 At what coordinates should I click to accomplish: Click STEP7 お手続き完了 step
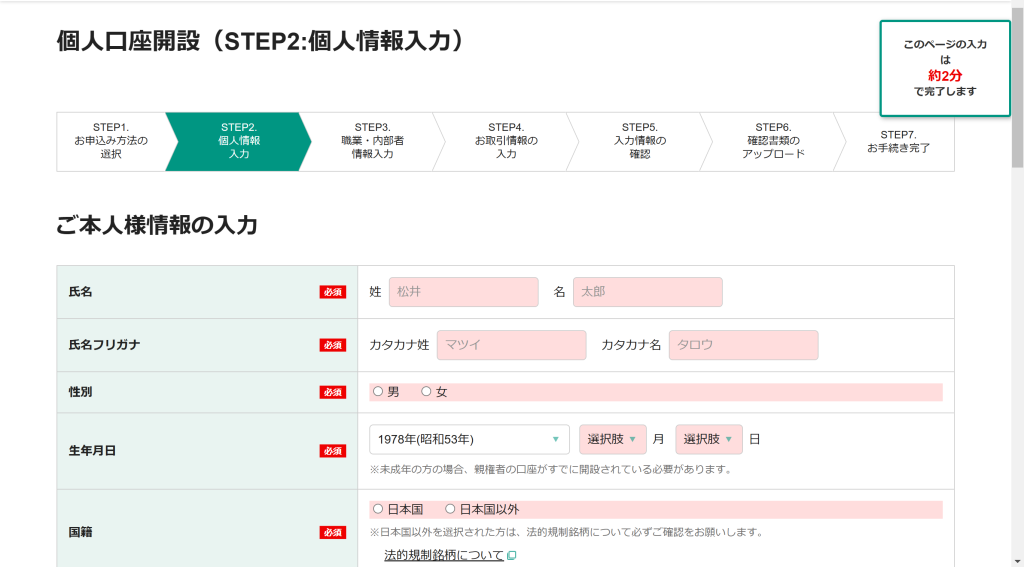897,141
